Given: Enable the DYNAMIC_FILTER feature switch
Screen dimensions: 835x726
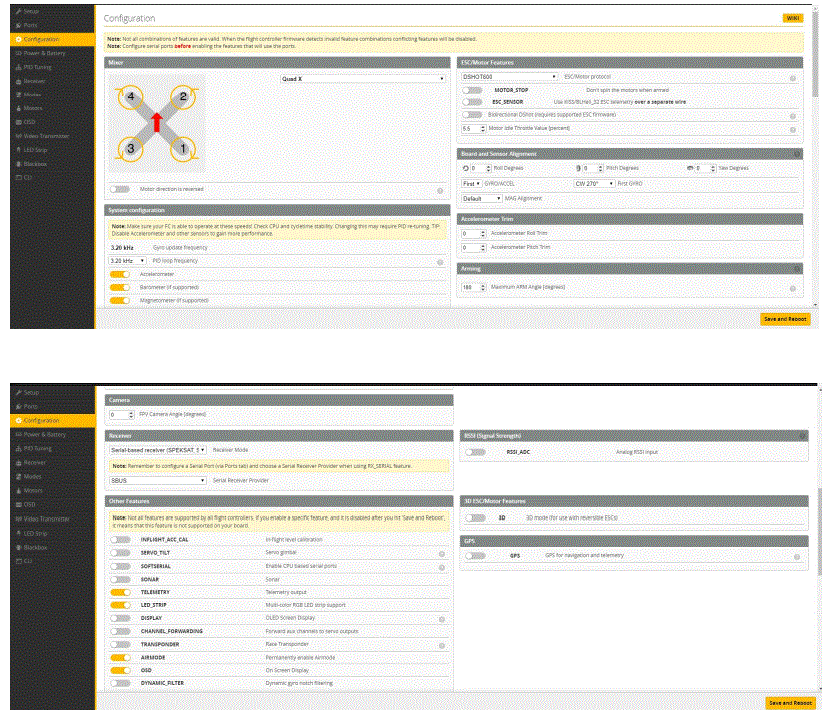Looking at the screenshot, I should click(120, 683).
